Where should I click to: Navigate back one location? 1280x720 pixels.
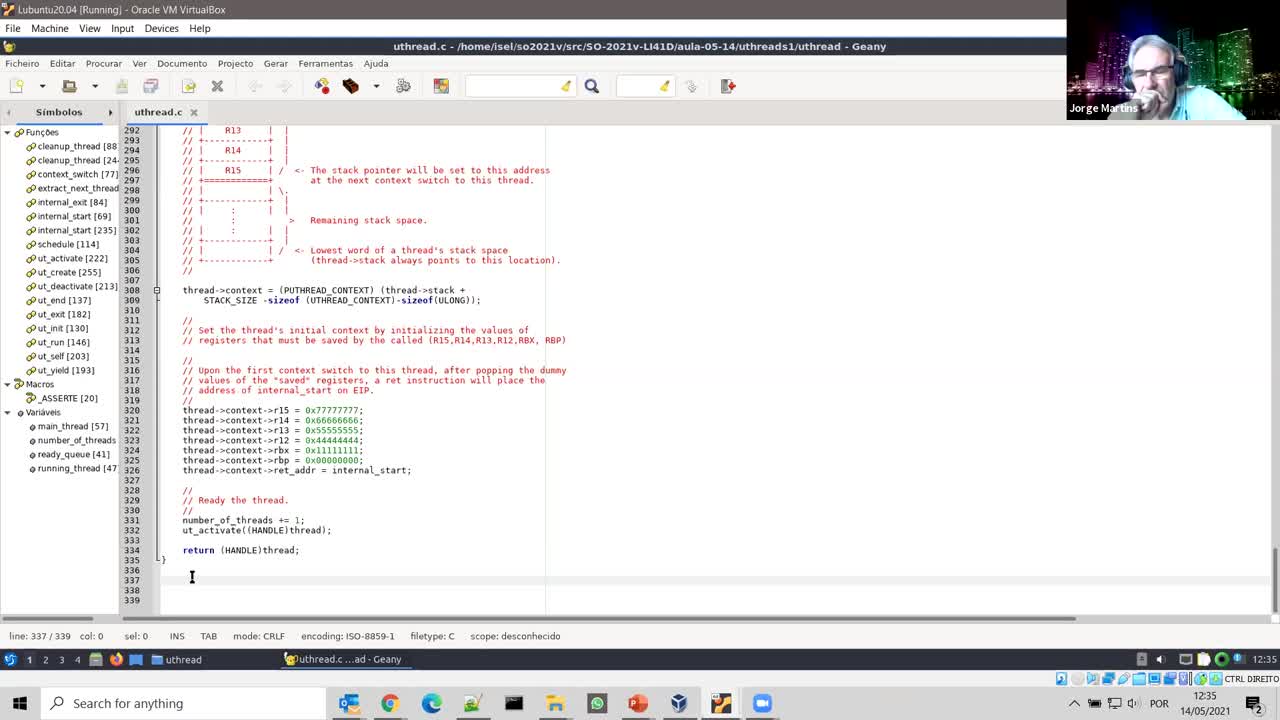point(255,86)
